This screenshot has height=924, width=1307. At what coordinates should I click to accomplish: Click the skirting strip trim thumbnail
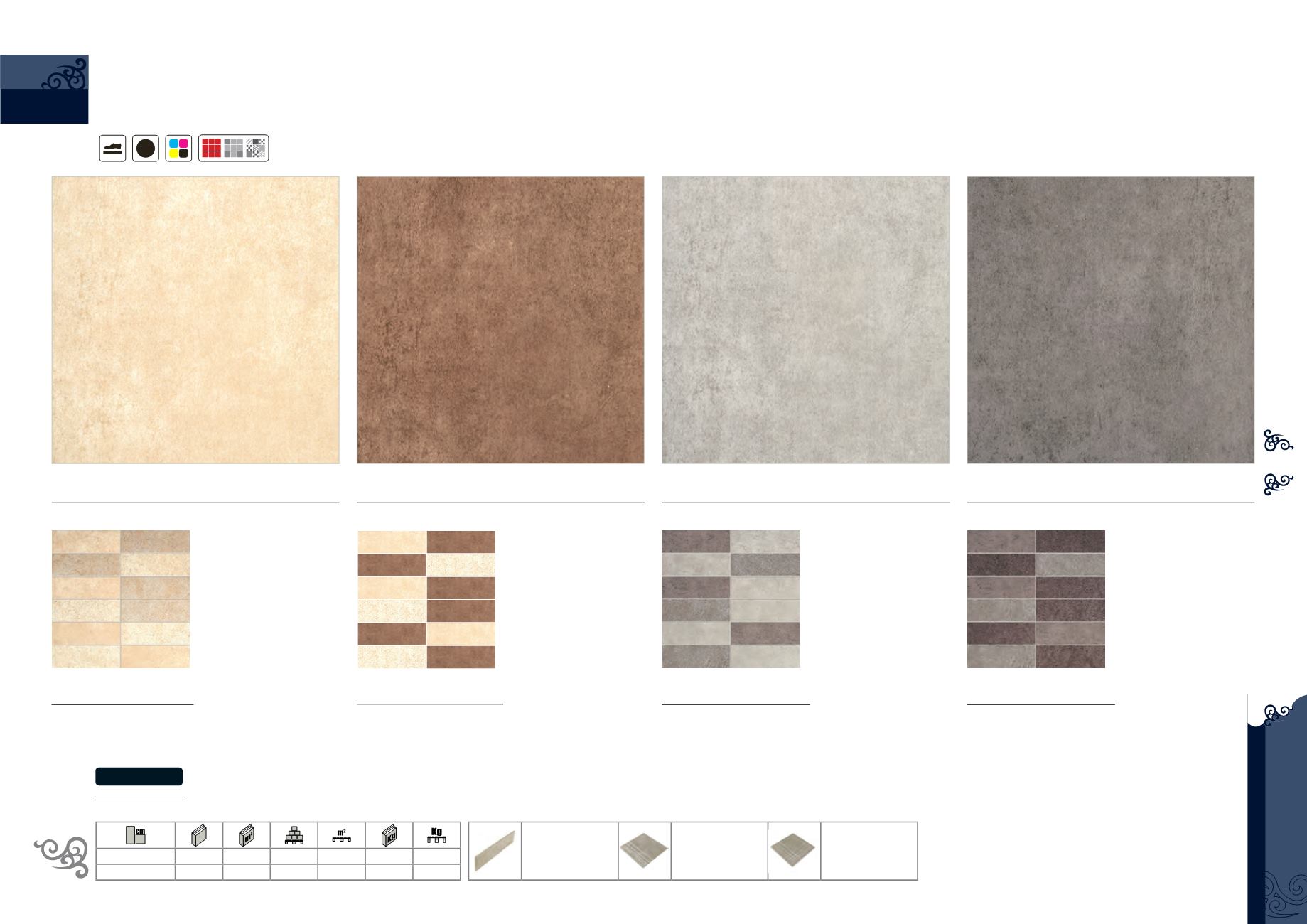[495, 851]
